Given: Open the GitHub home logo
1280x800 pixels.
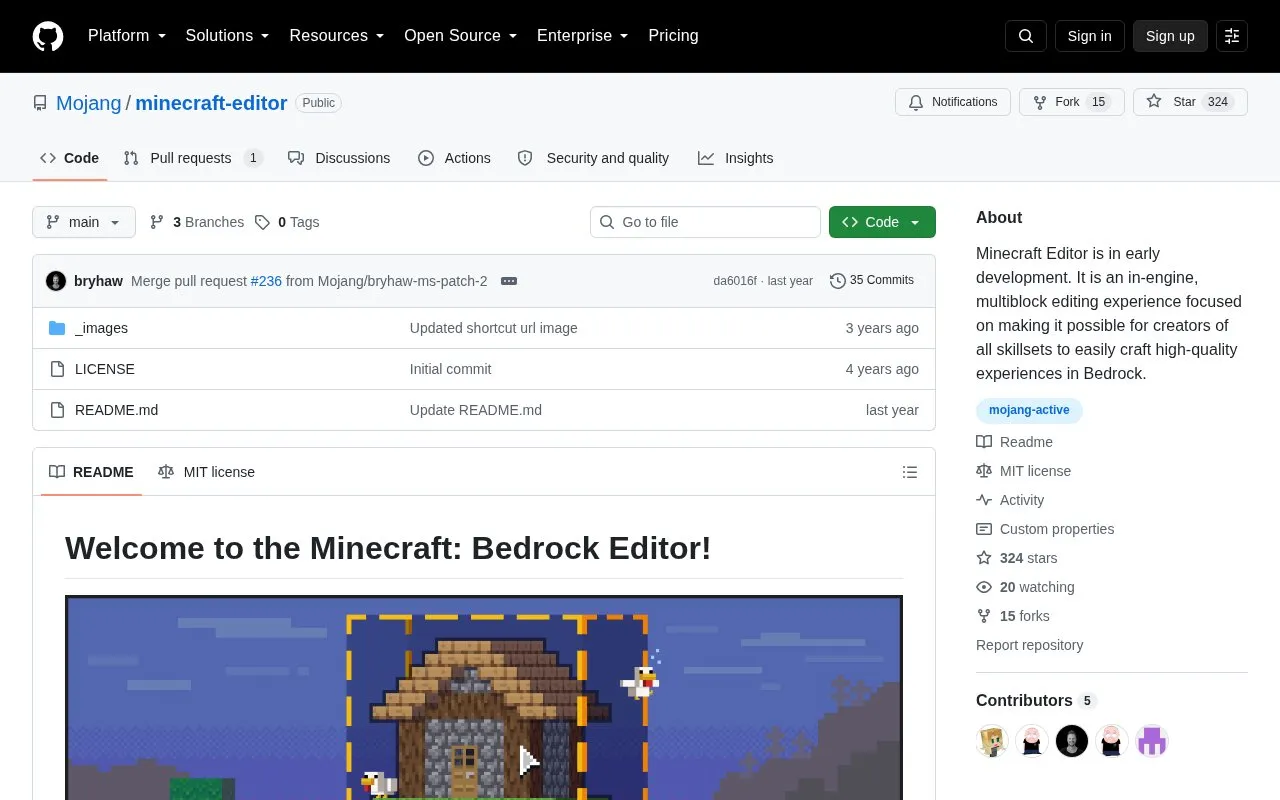Looking at the screenshot, I should pyautogui.click(x=48, y=36).
